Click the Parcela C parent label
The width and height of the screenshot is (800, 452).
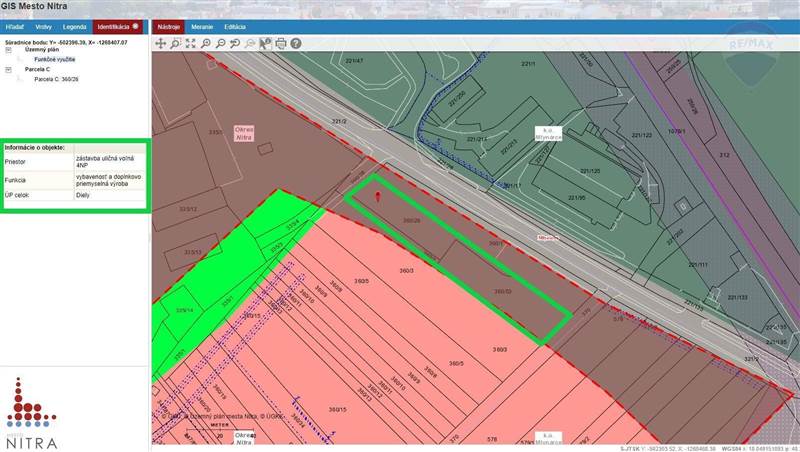coord(37,69)
